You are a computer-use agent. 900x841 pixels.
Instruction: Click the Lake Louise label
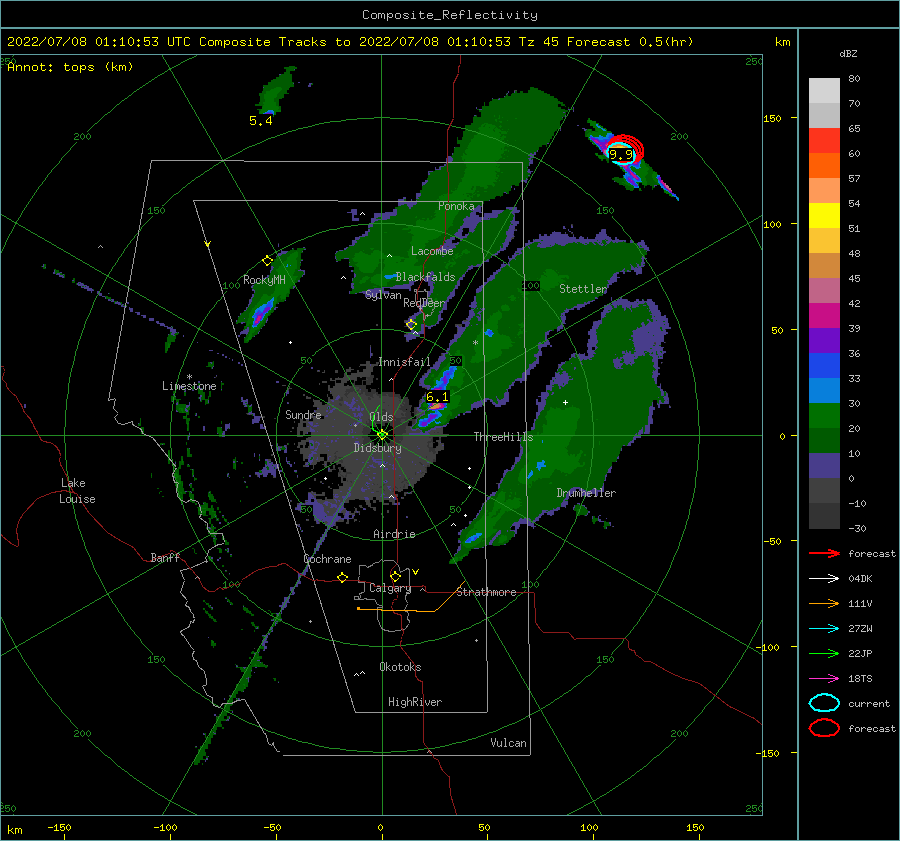click(77, 491)
